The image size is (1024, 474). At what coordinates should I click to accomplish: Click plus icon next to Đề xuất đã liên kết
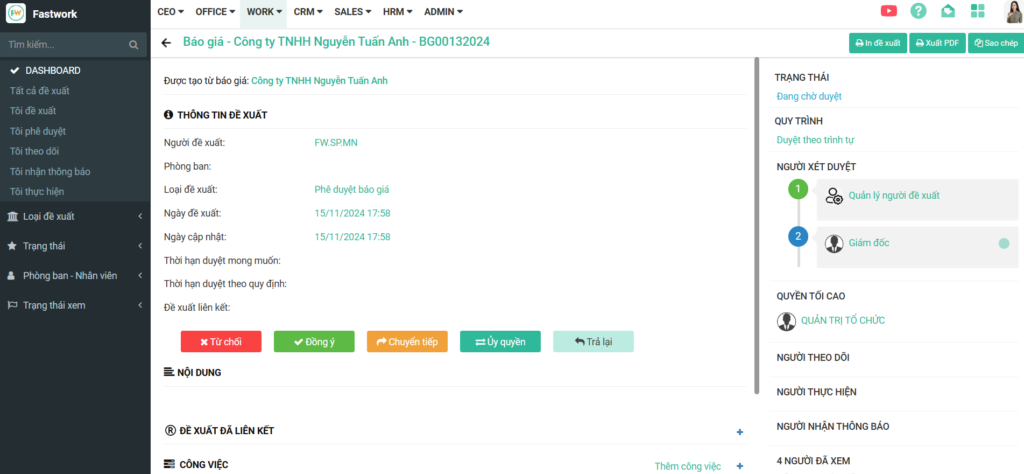[x=740, y=432]
